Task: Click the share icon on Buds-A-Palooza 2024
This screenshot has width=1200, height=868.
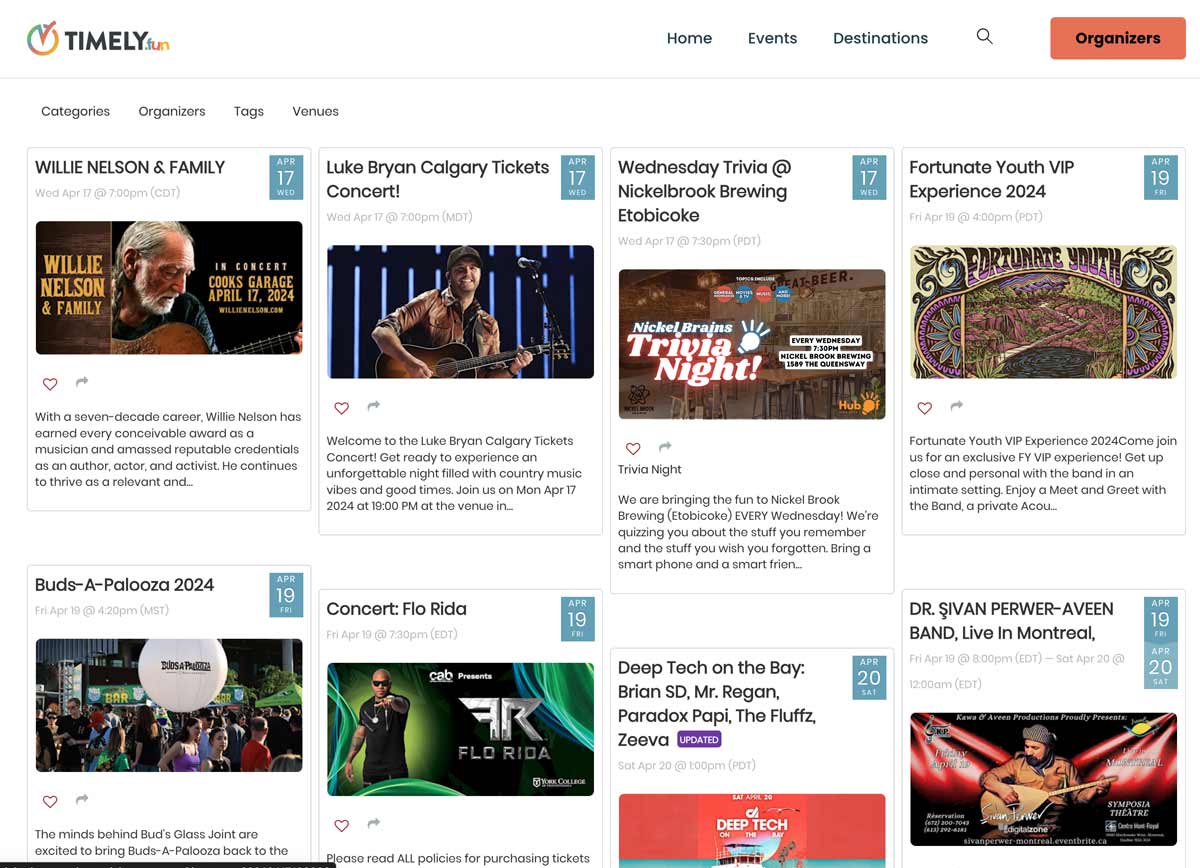Action: coord(81,801)
